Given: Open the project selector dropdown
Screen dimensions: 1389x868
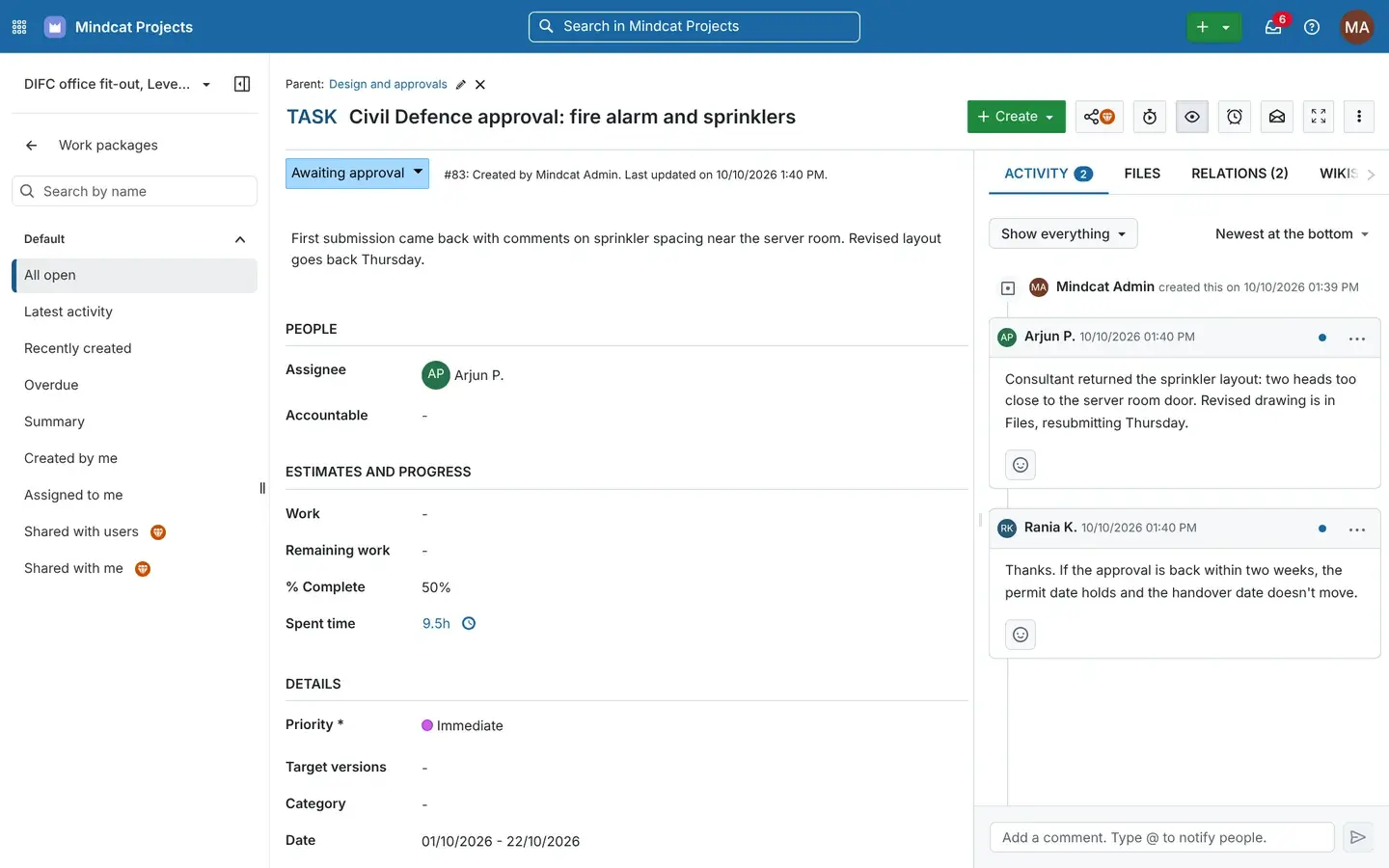Looking at the screenshot, I should pos(117,84).
